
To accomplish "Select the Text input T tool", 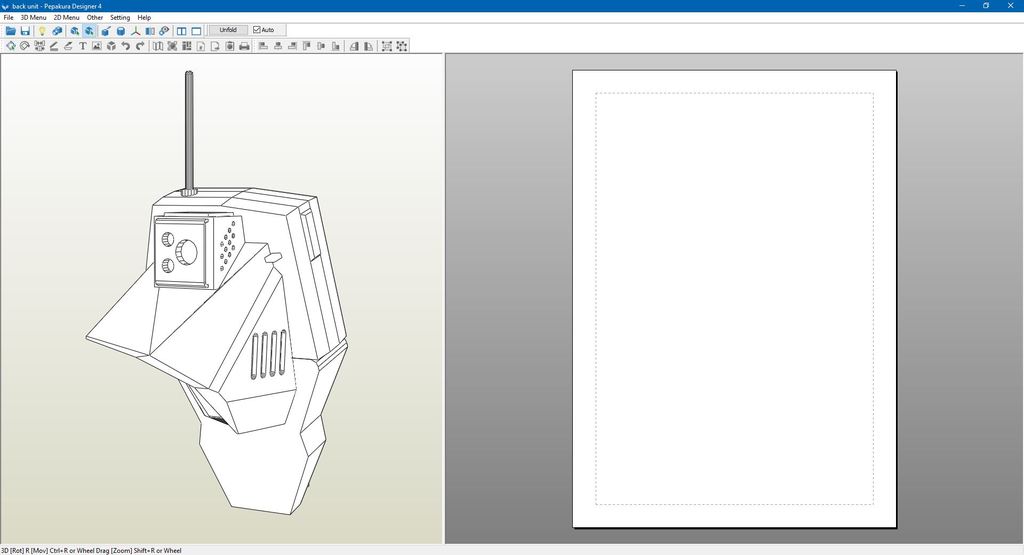I will [82, 46].
